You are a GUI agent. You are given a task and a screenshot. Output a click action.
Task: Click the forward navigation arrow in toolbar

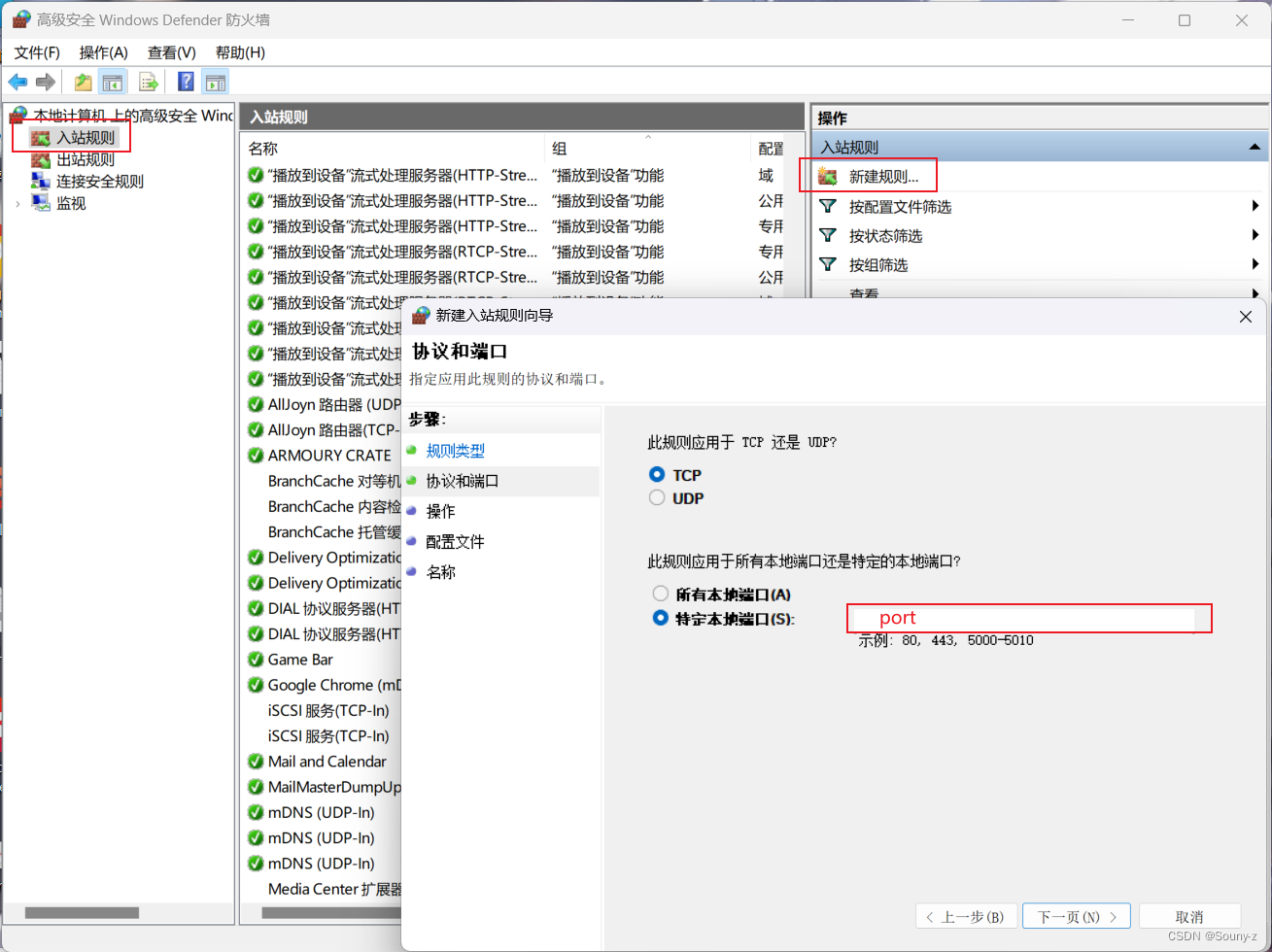(x=45, y=82)
